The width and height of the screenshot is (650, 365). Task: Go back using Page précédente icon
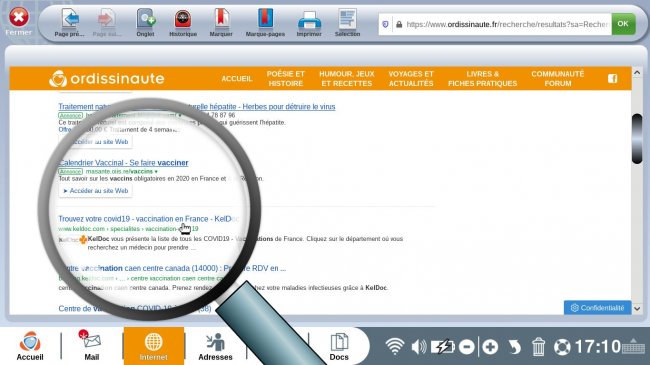coord(69,19)
